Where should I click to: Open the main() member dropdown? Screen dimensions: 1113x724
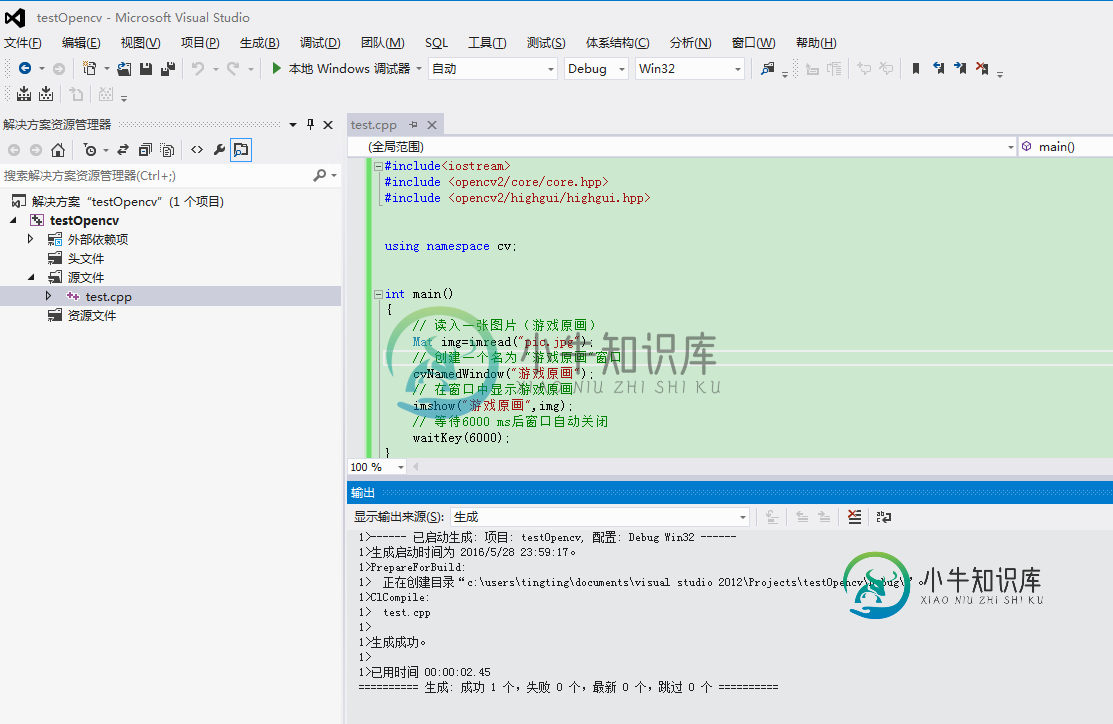pyautogui.click(x=1065, y=147)
